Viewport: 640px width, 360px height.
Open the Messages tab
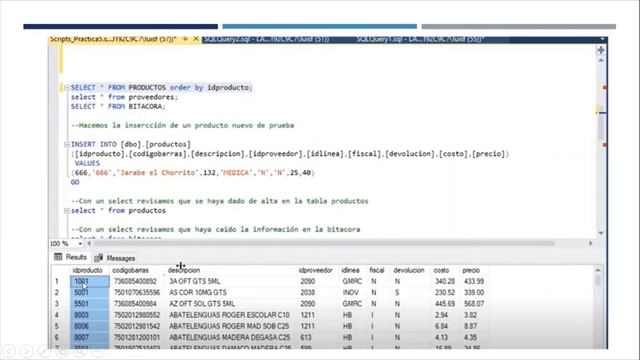pos(115,258)
